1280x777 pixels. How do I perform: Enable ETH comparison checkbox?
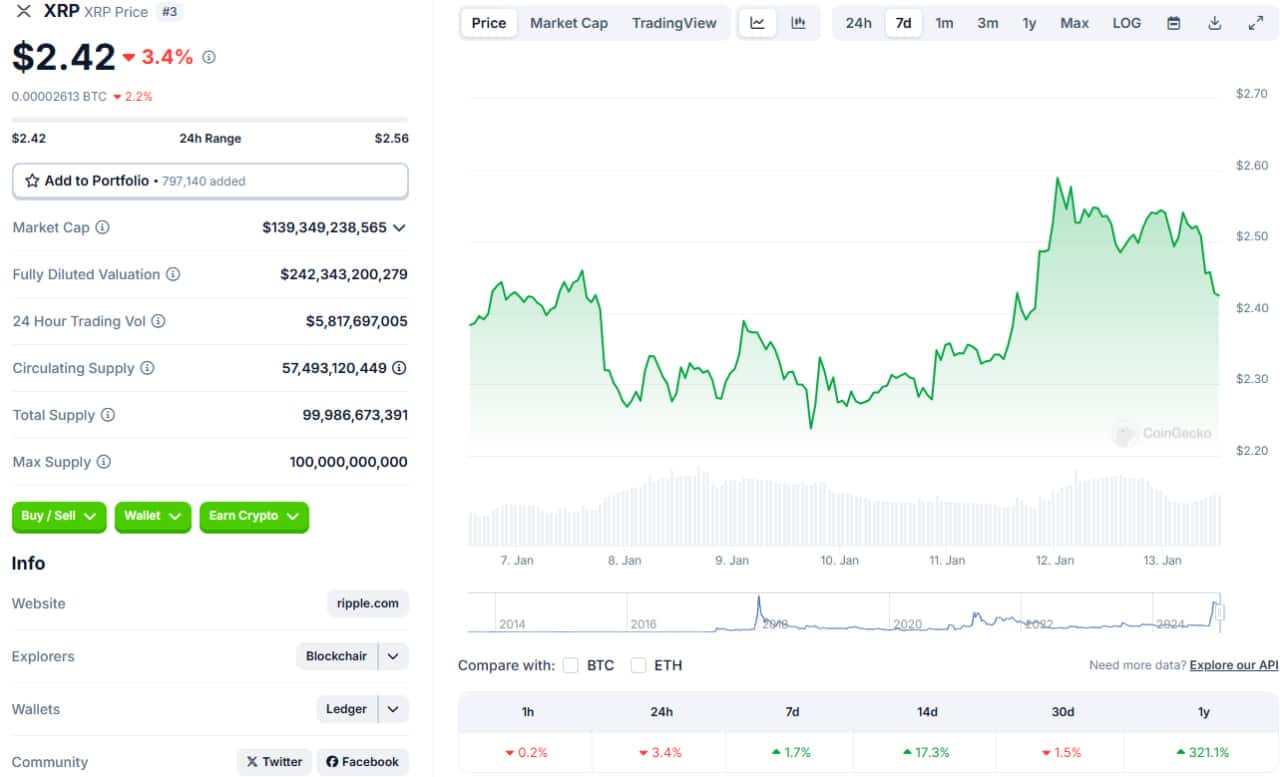point(638,665)
